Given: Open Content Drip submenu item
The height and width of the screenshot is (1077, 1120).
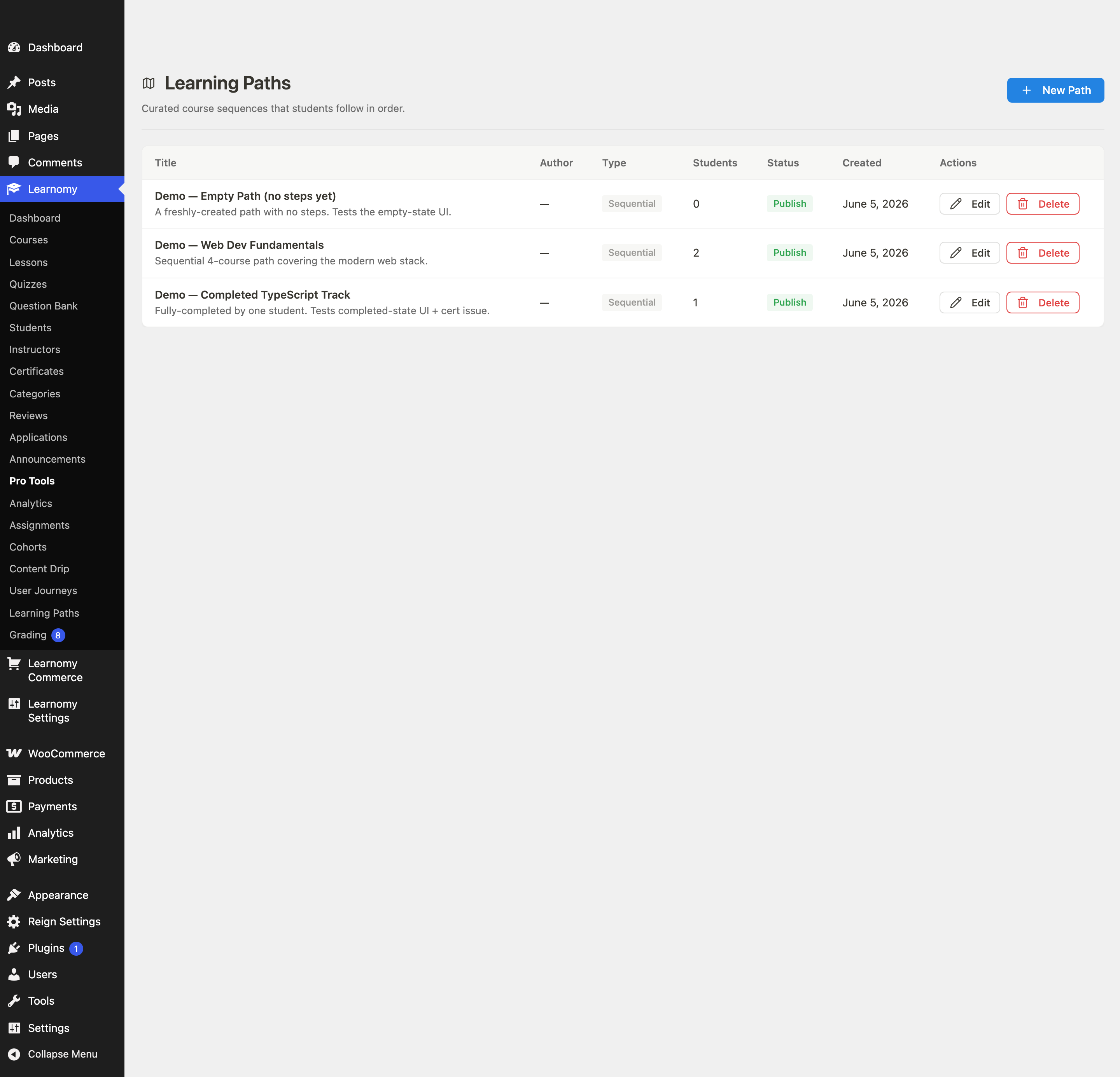Looking at the screenshot, I should coord(39,568).
